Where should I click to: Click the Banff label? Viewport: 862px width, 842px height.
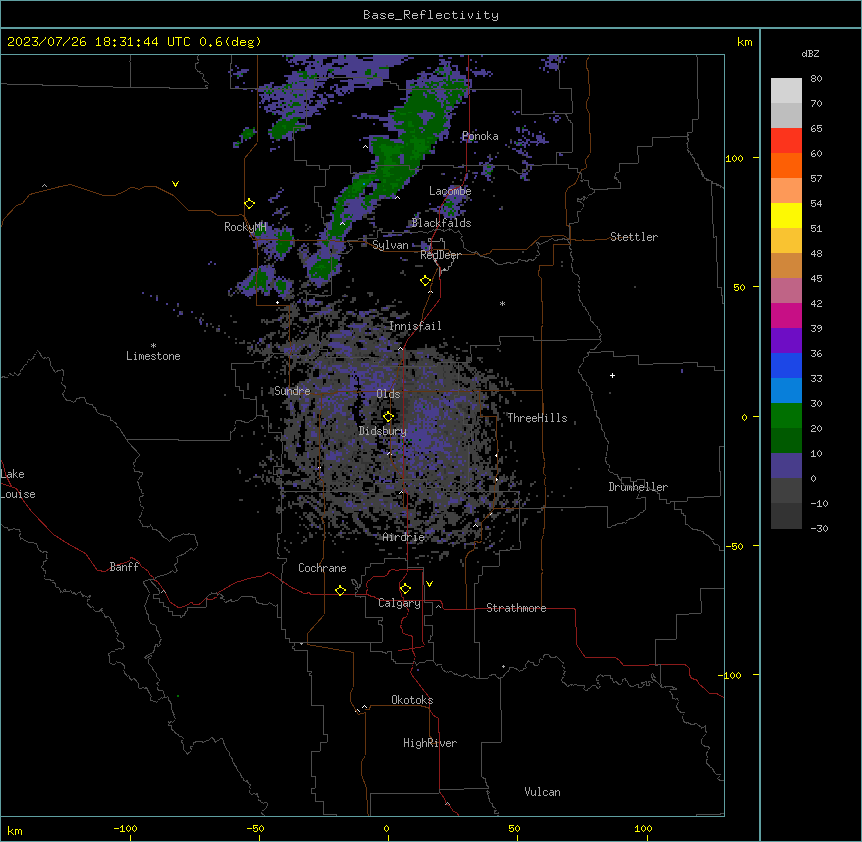click(x=124, y=567)
